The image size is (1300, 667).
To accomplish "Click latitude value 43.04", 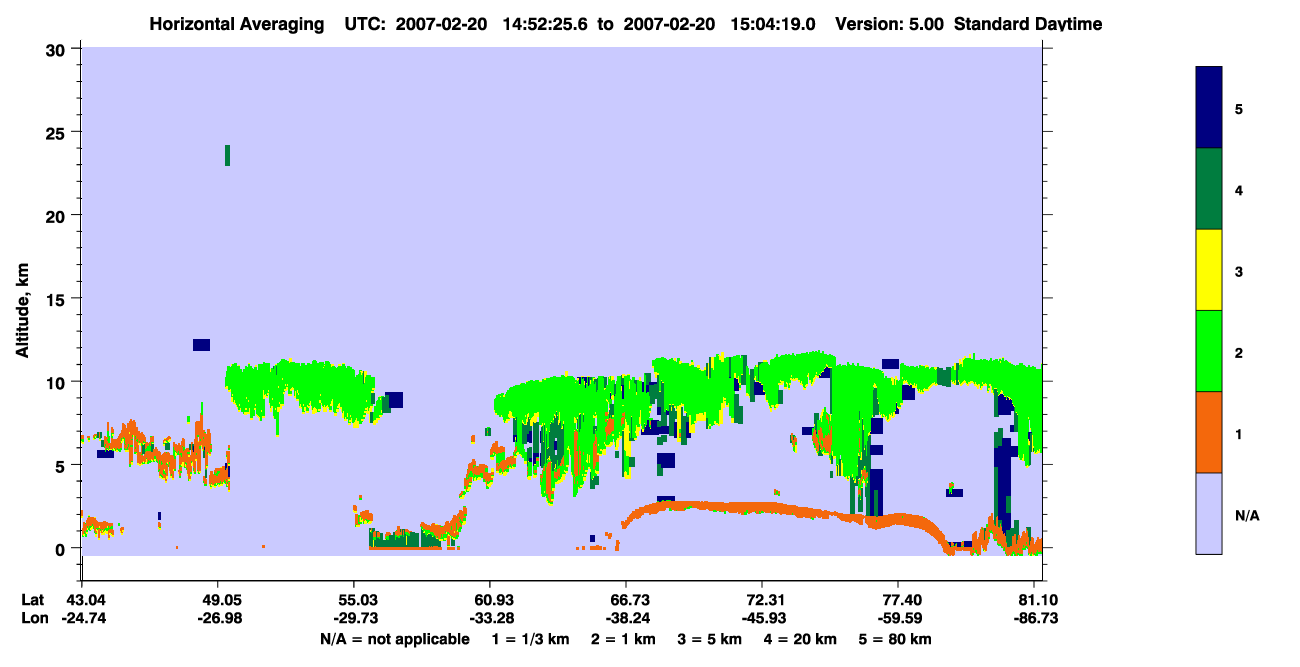I will point(82,600).
